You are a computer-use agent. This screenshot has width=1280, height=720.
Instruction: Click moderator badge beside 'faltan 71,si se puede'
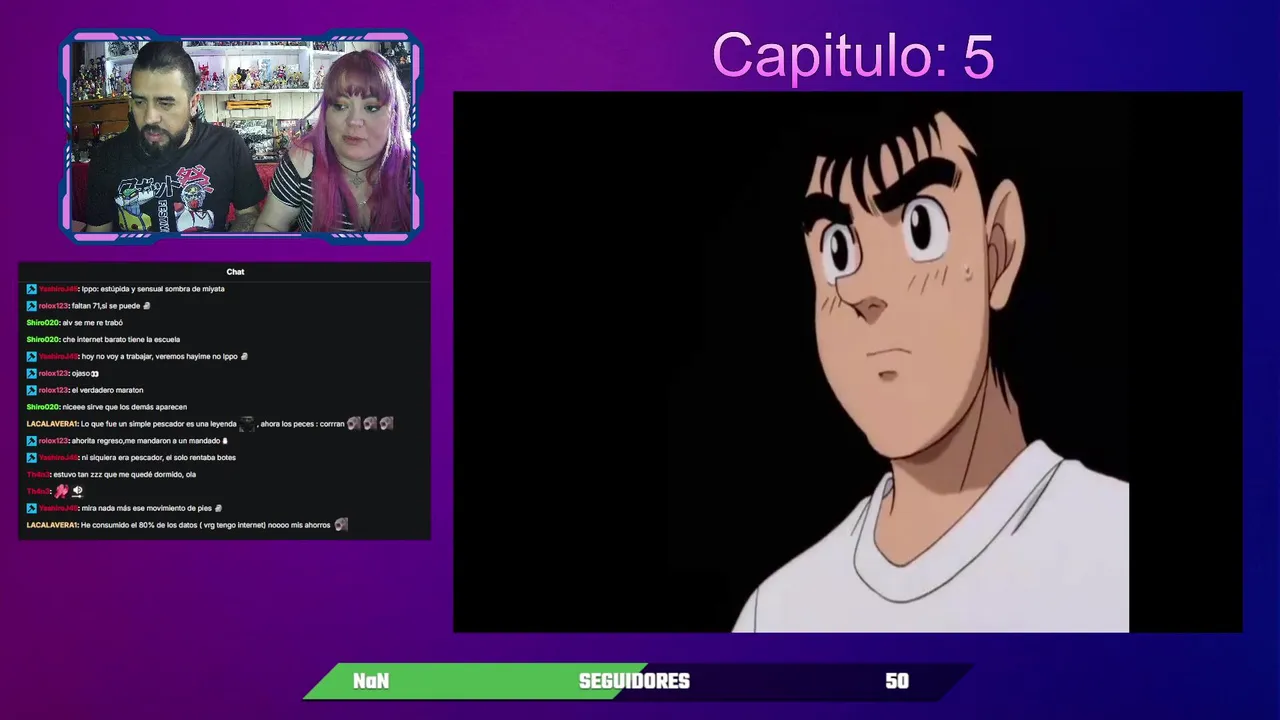point(31,306)
